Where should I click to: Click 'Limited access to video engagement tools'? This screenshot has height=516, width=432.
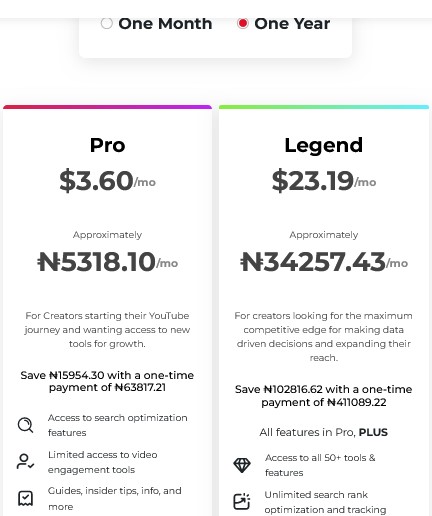click(103, 462)
